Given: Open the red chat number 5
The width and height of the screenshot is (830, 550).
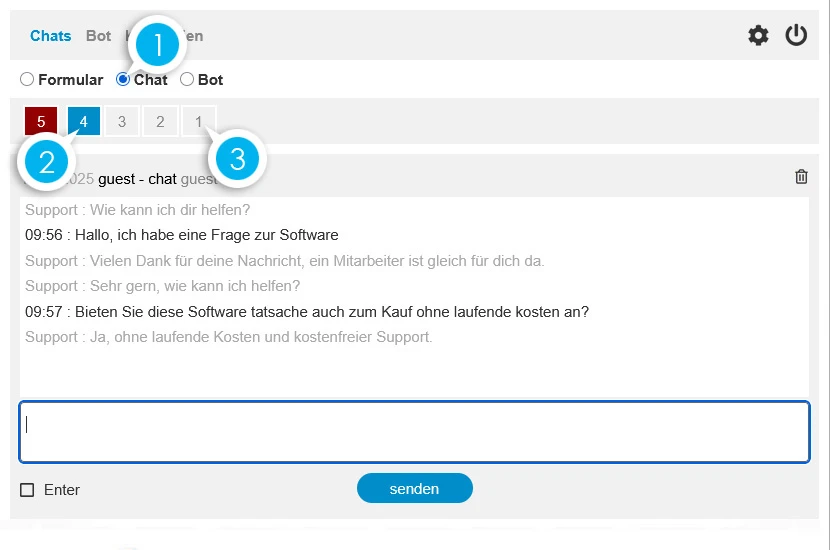Looking at the screenshot, I should pyautogui.click(x=41, y=122).
